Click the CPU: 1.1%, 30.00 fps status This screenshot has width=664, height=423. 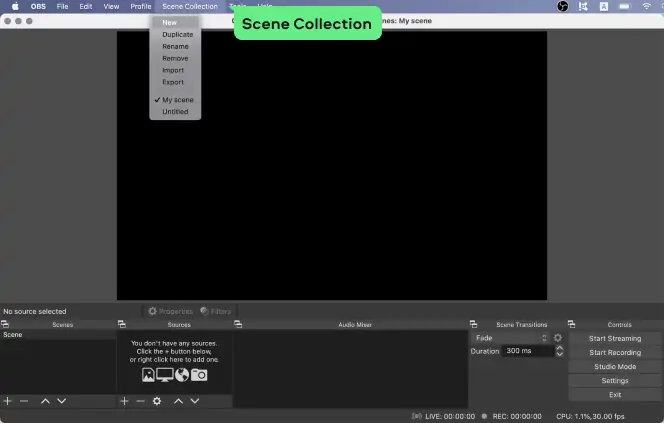tap(590, 417)
